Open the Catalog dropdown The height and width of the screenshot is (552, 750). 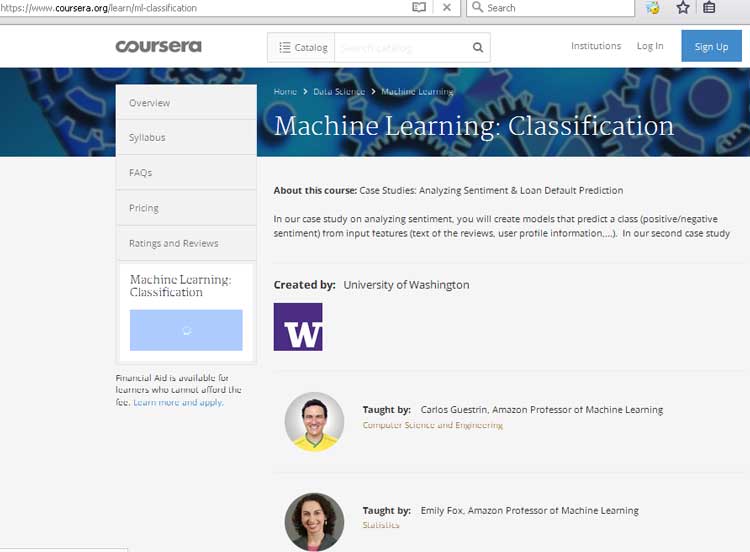pos(301,47)
